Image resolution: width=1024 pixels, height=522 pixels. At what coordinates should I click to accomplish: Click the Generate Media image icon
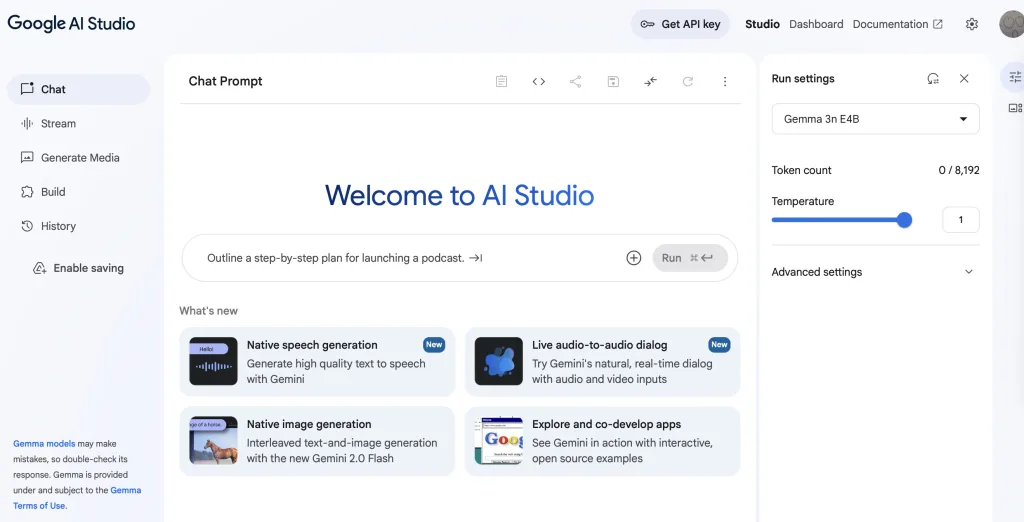[x=27, y=157]
